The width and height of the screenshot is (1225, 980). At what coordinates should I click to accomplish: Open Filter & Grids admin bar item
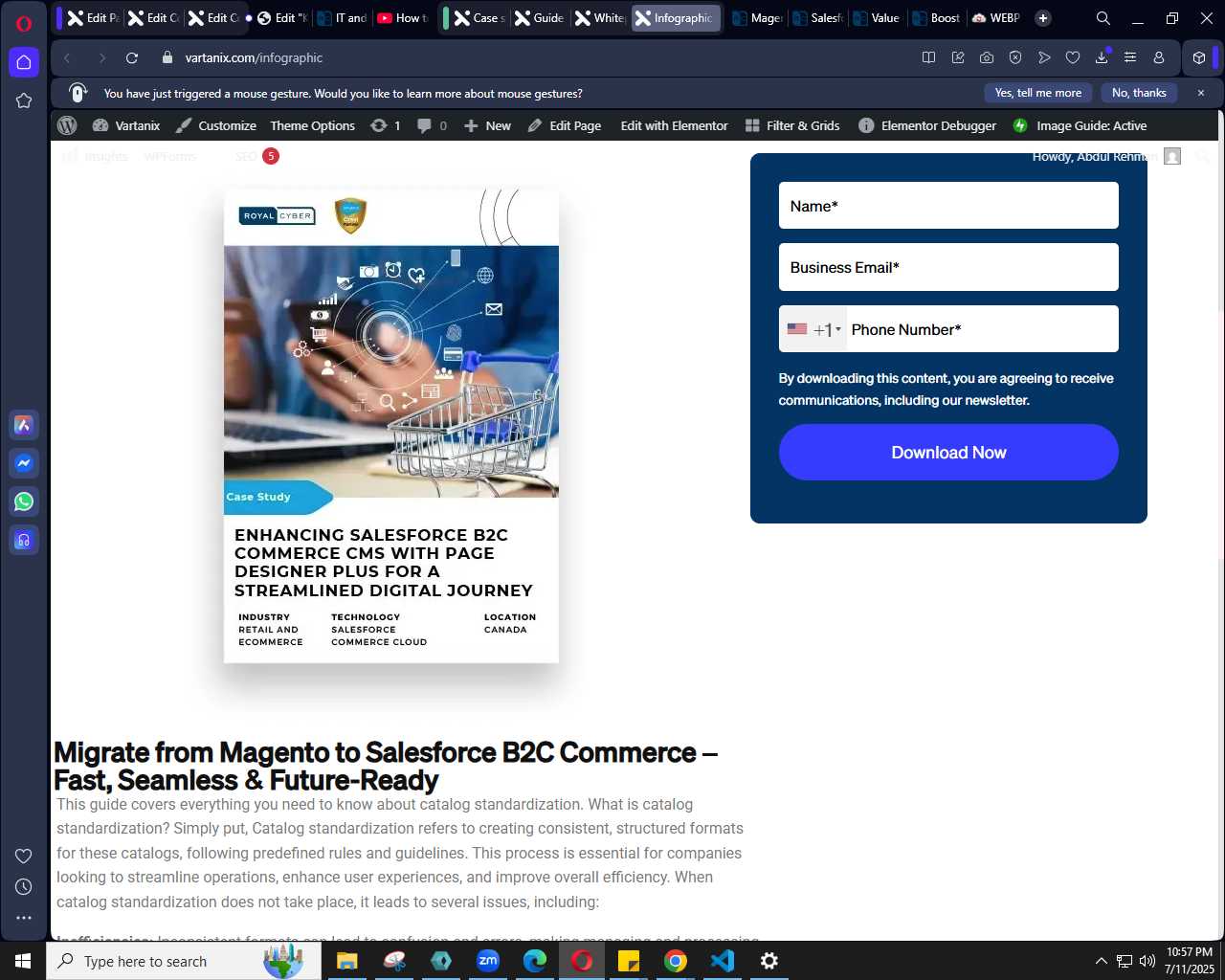(792, 125)
